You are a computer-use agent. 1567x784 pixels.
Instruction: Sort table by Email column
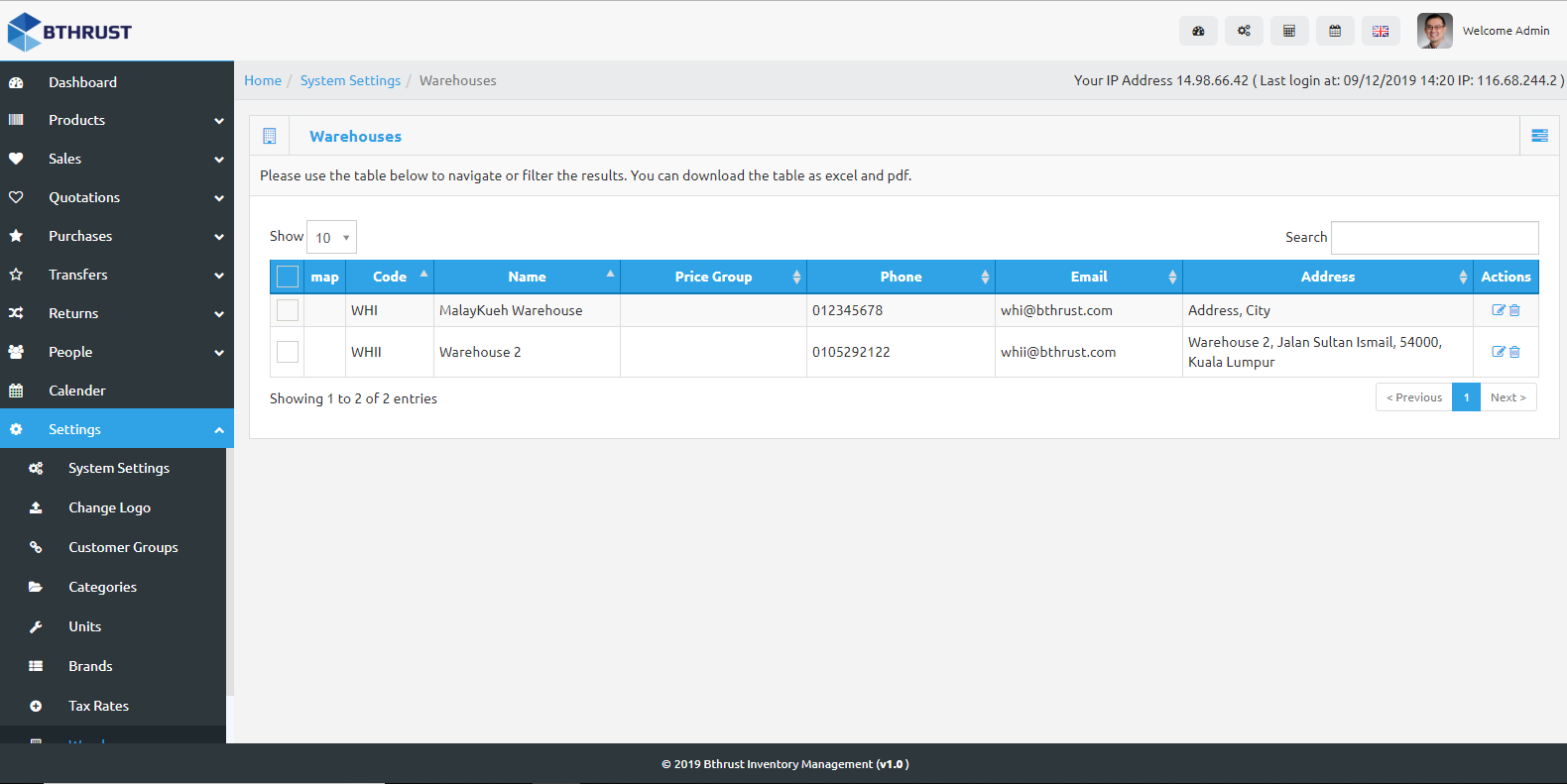pos(1088,277)
